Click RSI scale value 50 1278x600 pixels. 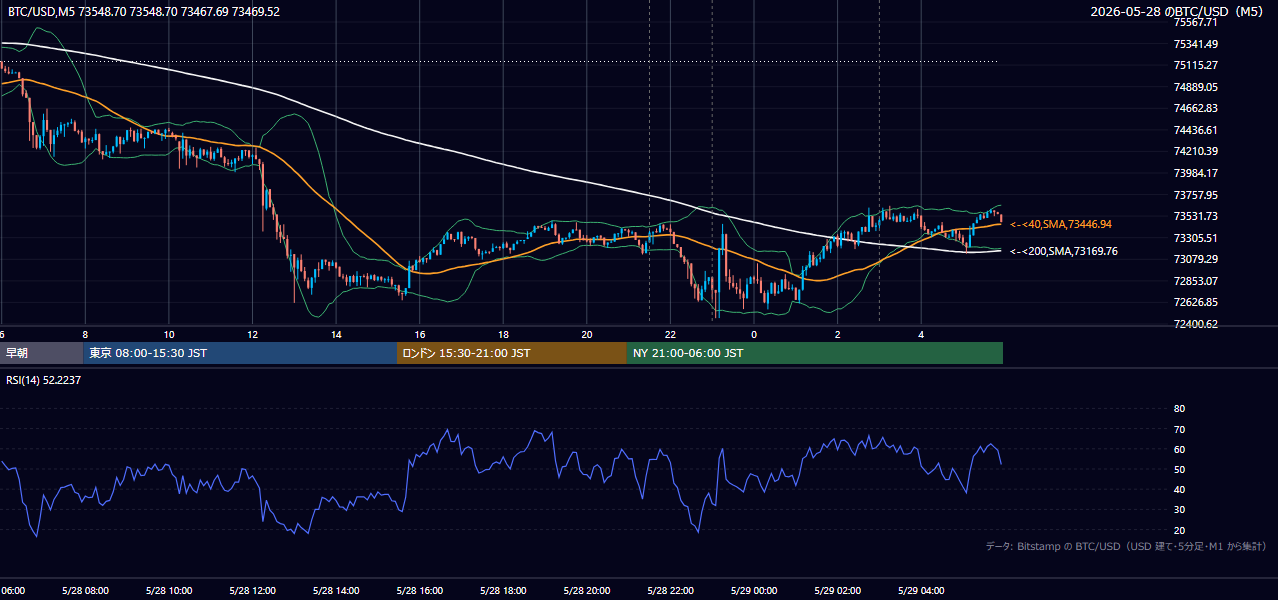[1179, 469]
